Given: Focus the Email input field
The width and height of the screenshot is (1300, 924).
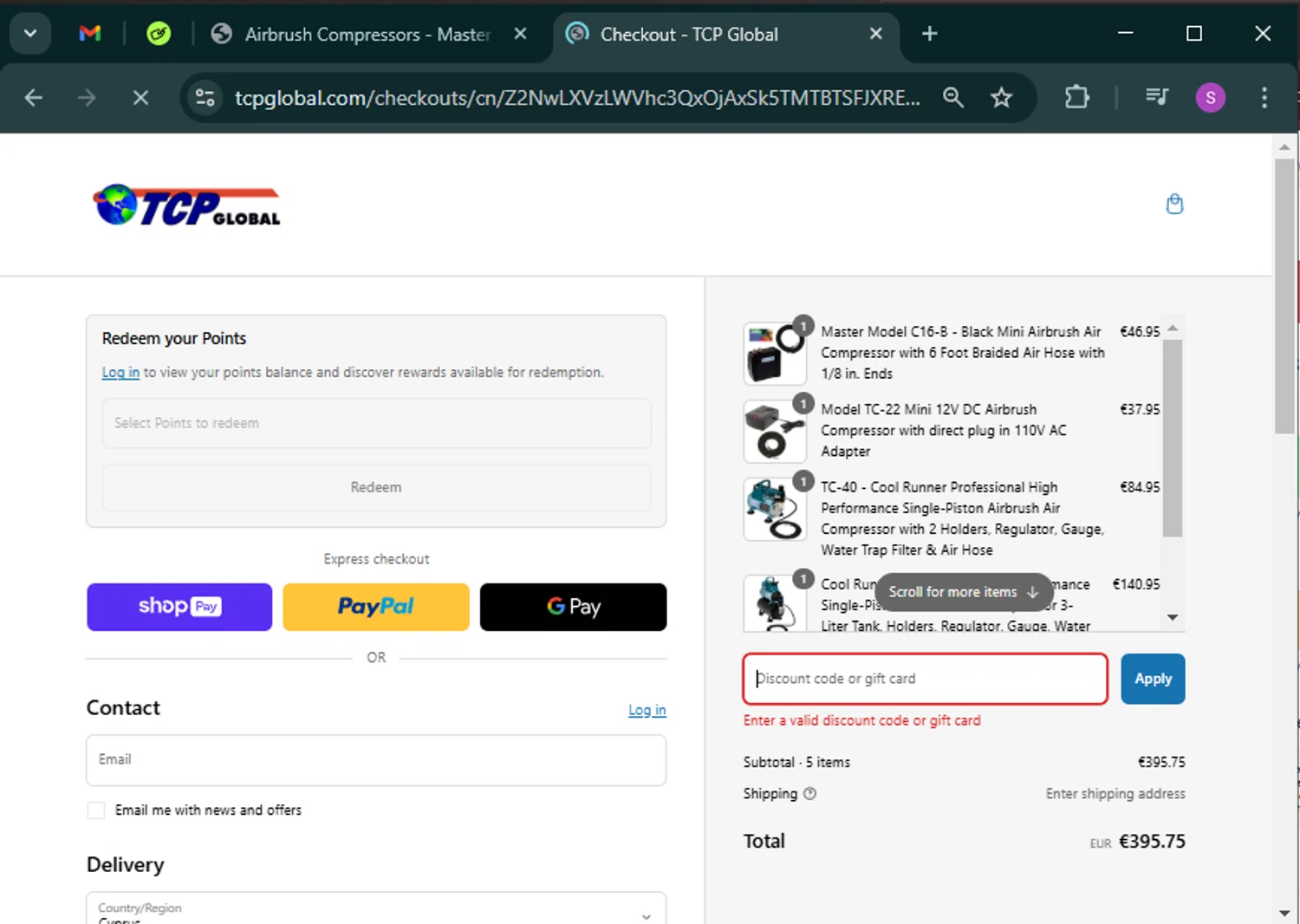Looking at the screenshot, I should [x=376, y=760].
